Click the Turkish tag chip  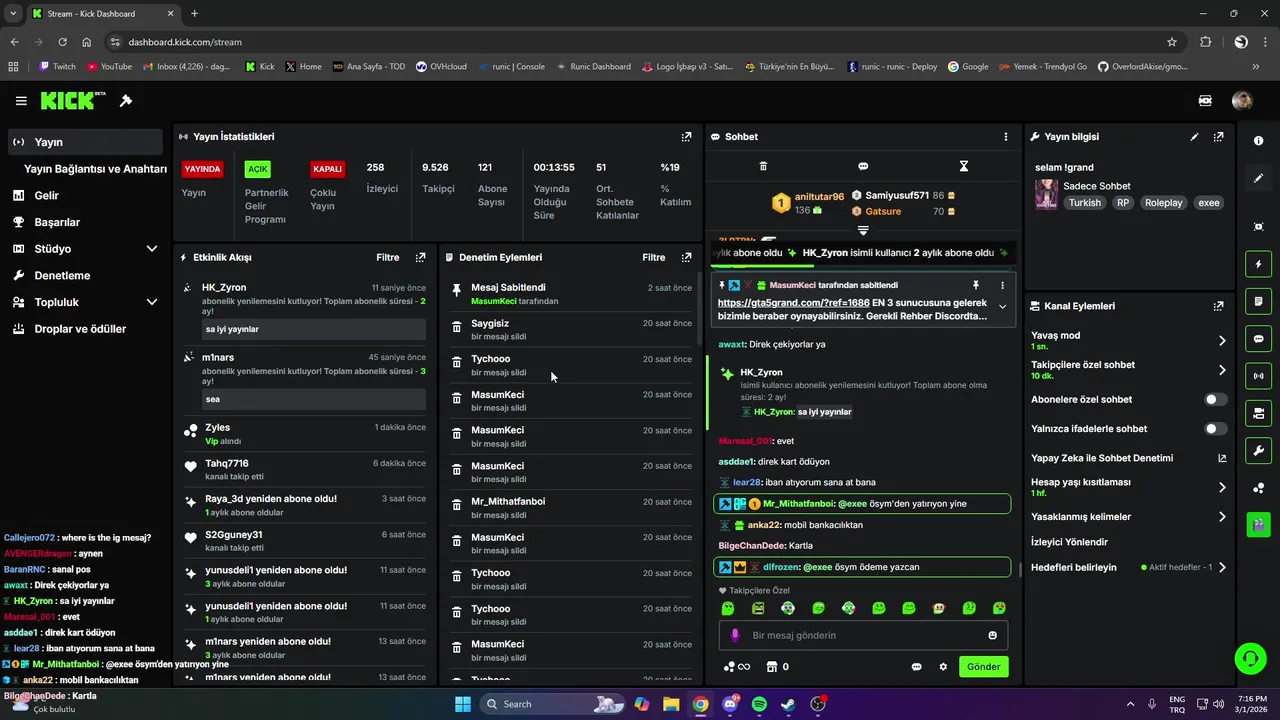point(1084,203)
